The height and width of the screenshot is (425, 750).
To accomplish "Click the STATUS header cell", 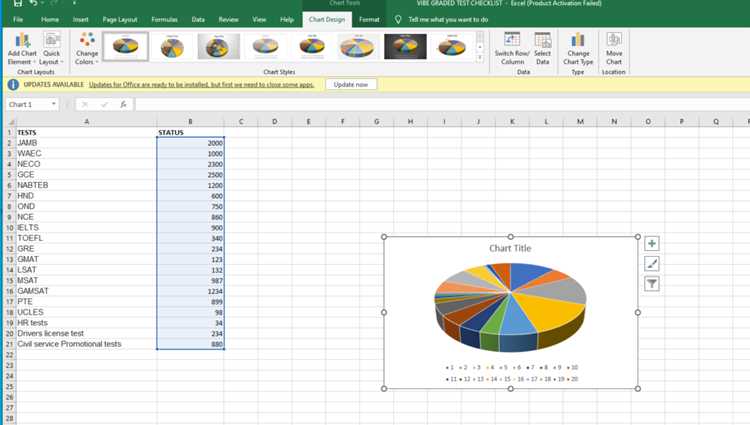I will click(x=190, y=132).
